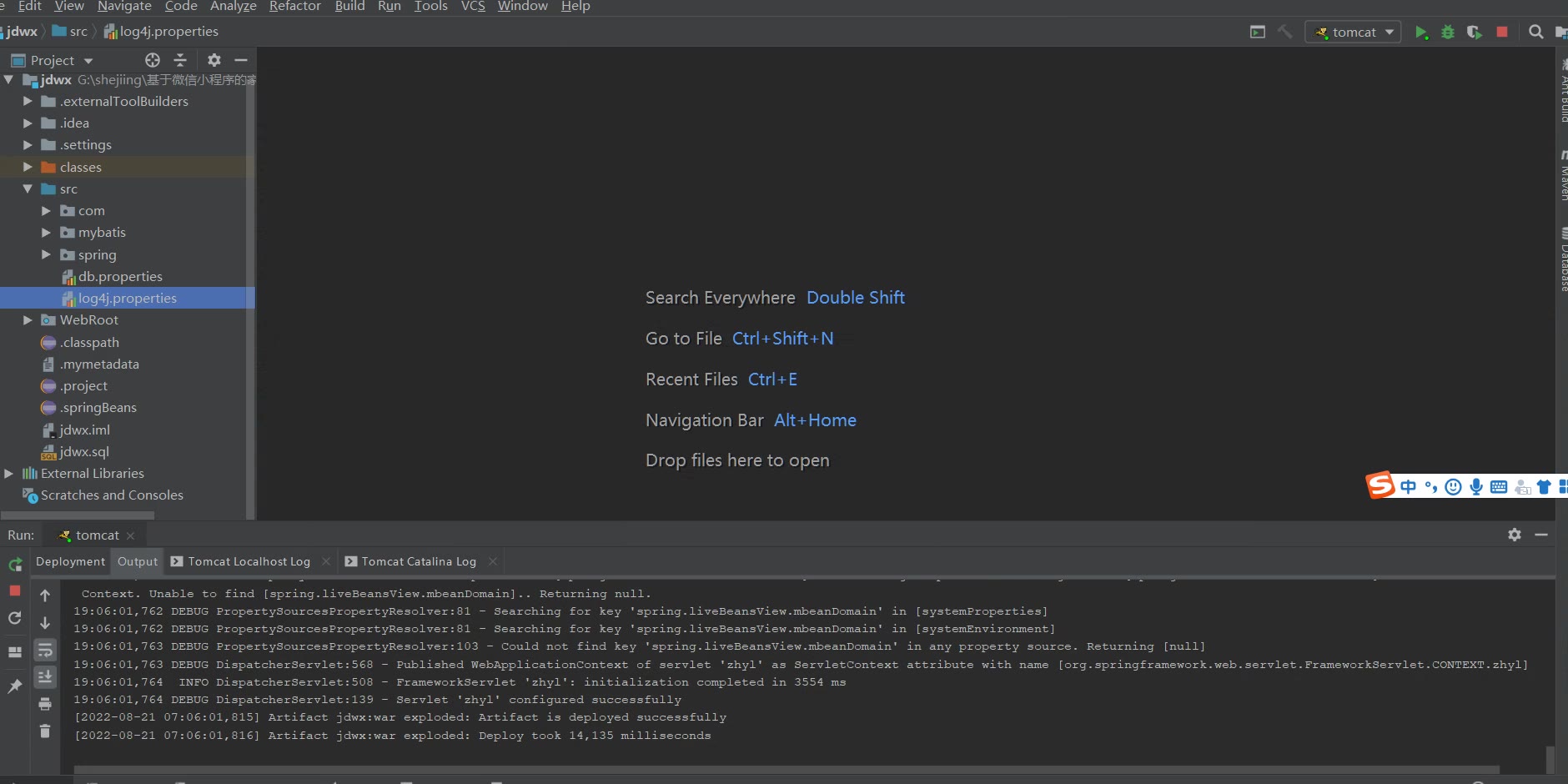Toggle soft-wrap in the console
The width and height of the screenshot is (1568, 784).
[x=45, y=651]
